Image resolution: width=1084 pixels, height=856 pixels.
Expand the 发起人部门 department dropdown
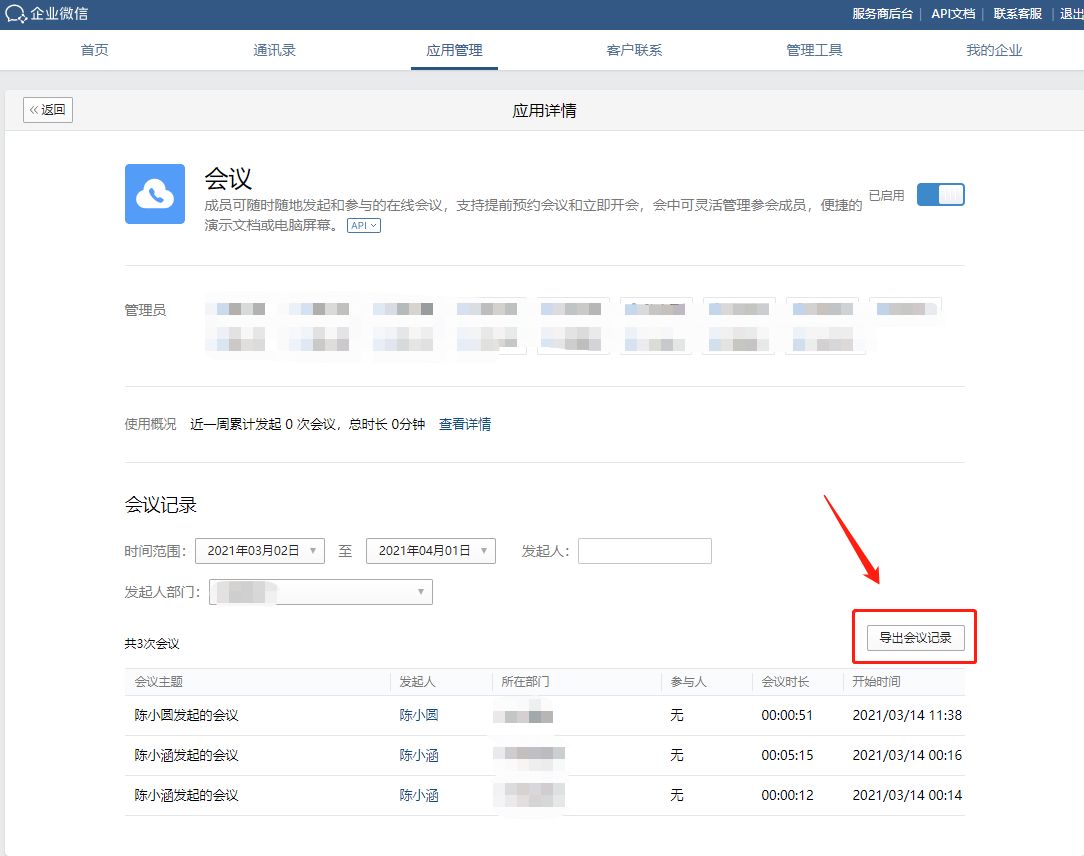point(321,592)
